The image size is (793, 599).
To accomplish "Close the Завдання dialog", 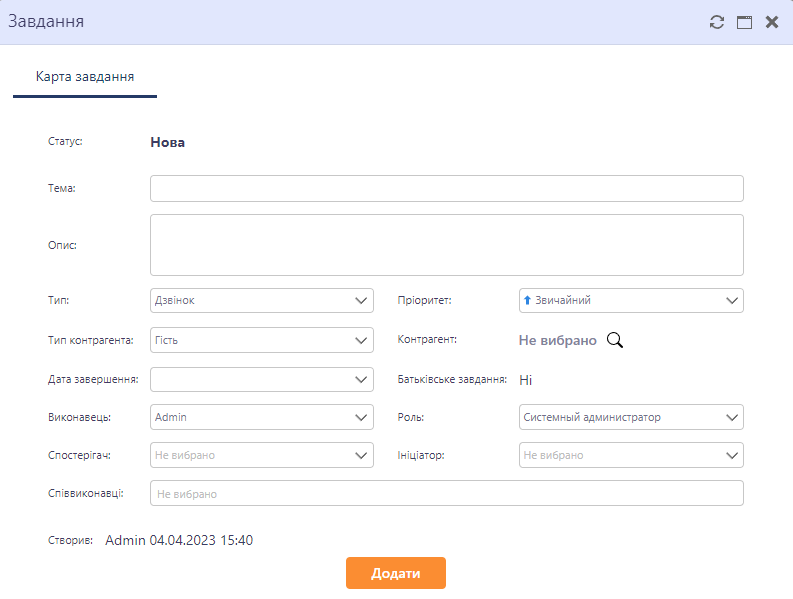I will (x=772, y=22).
